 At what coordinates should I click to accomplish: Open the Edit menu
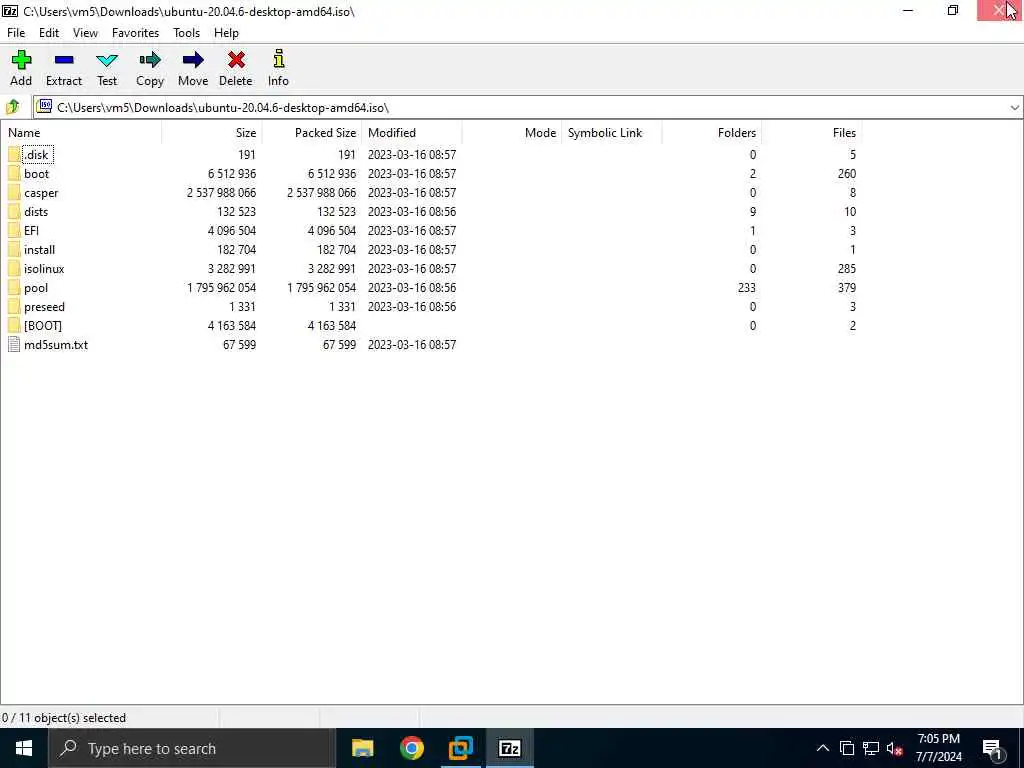48,33
